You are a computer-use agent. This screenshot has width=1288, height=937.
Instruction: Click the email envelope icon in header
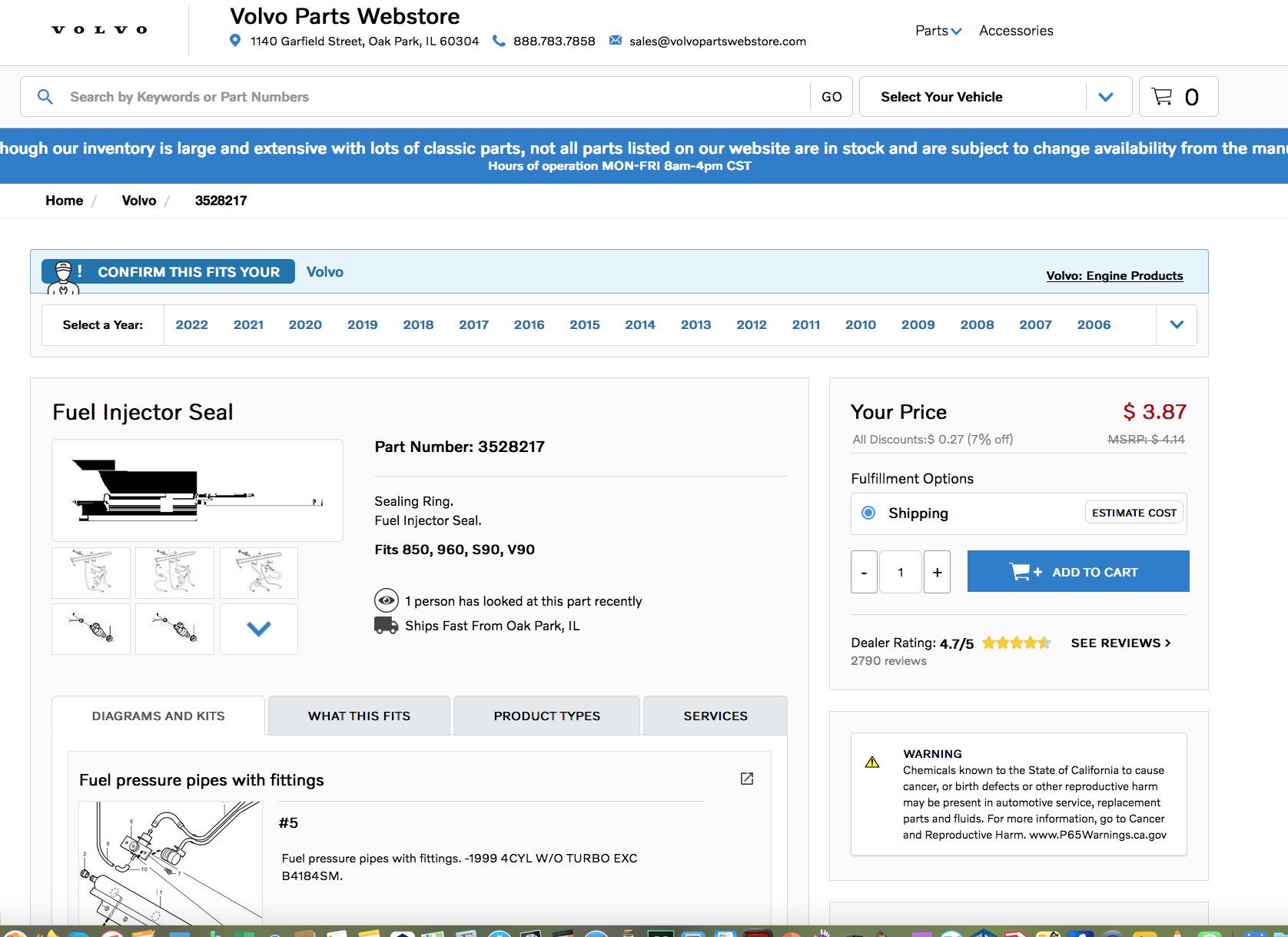tap(616, 41)
